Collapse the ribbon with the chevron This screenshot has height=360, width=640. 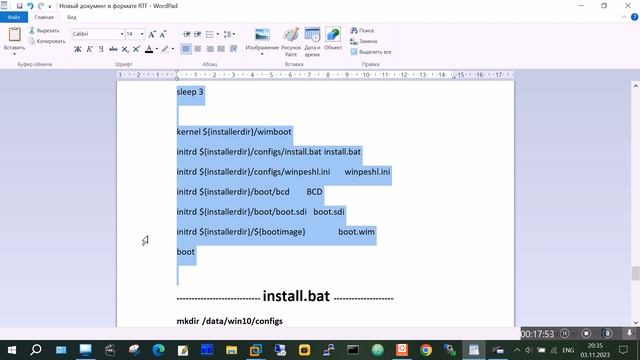click(623, 17)
